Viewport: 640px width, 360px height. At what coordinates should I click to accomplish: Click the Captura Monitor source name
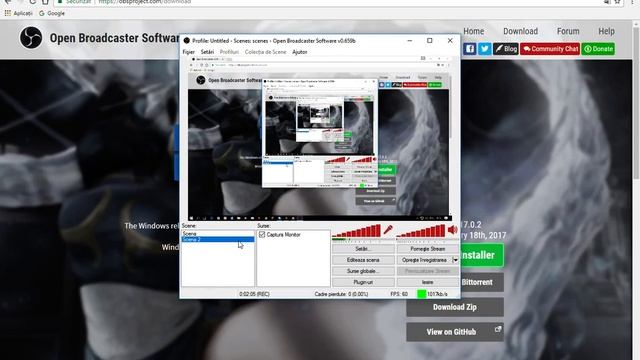click(283, 235)
